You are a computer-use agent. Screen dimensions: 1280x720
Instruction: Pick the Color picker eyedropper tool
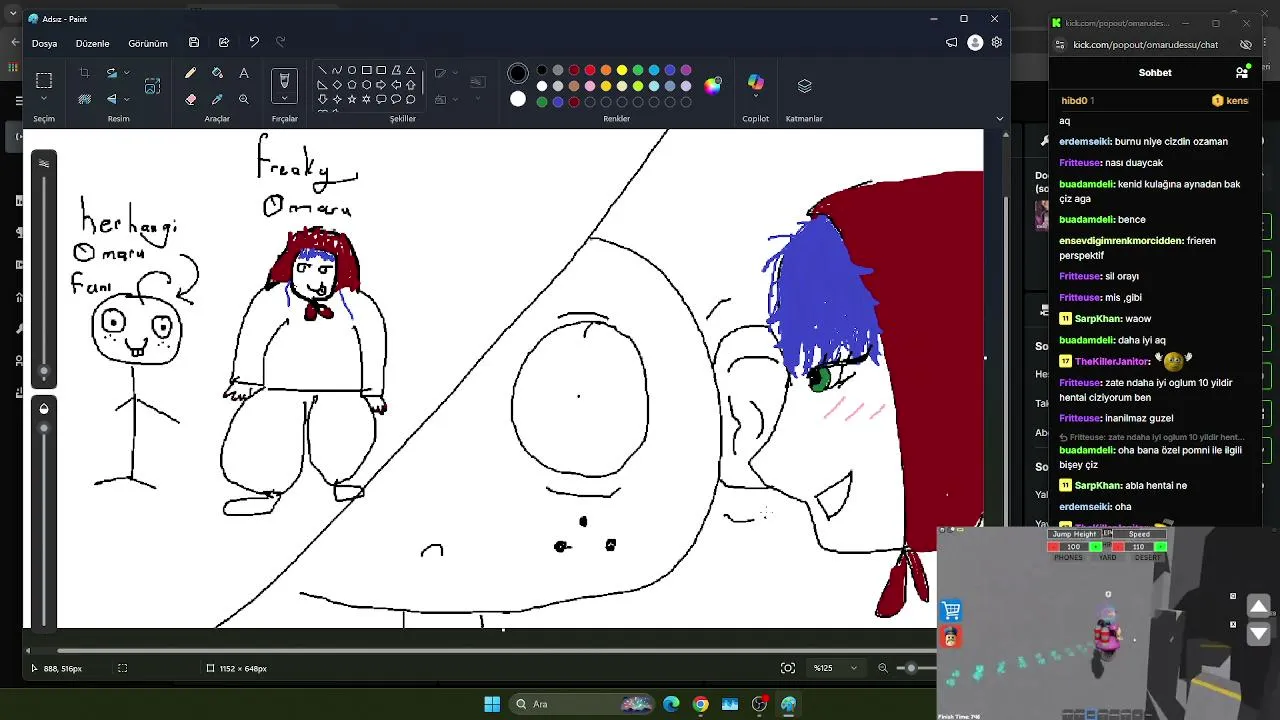pos(217,99)
